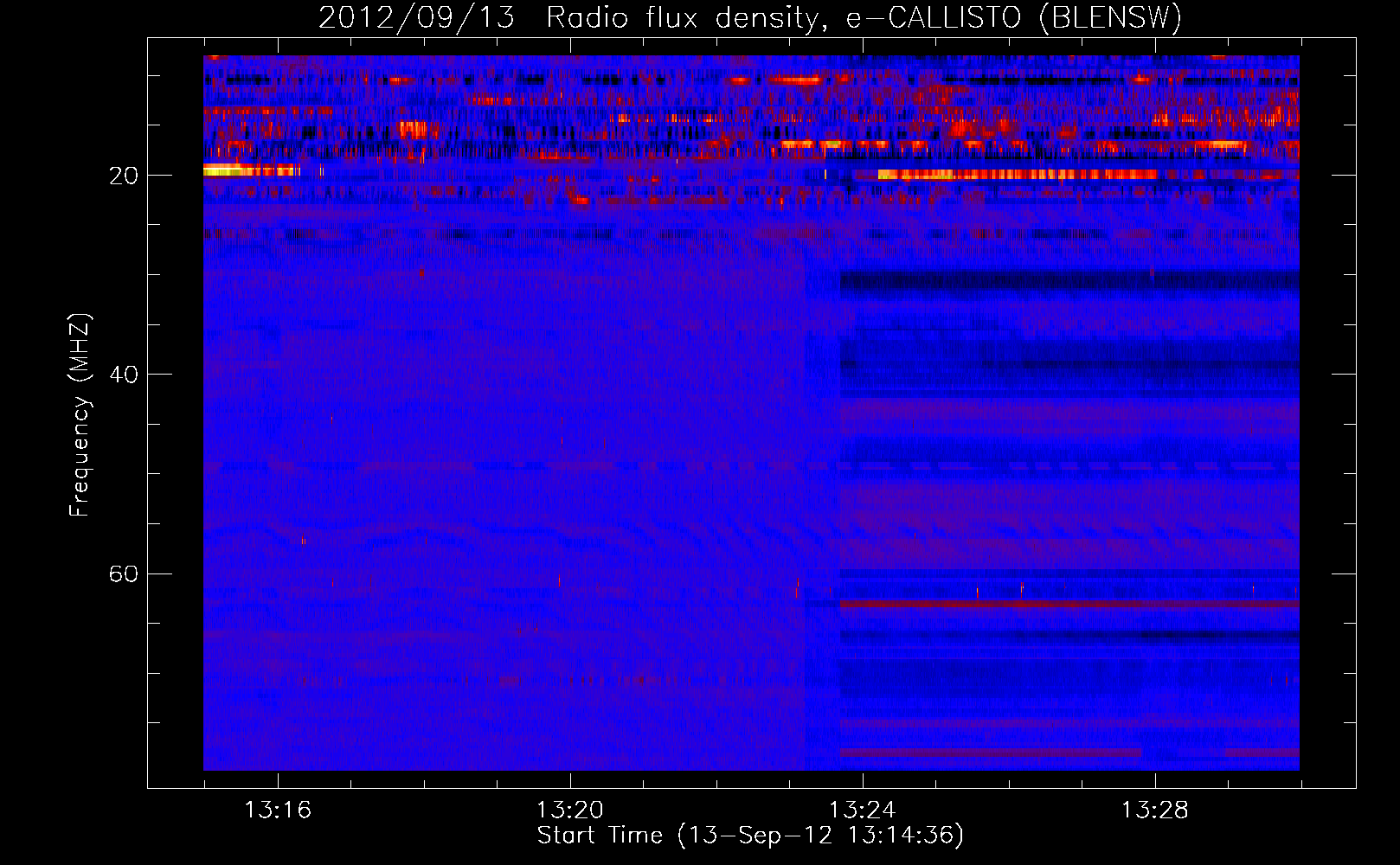
Task: Click the 40 MHz frequency tick label
Action: 124,375
